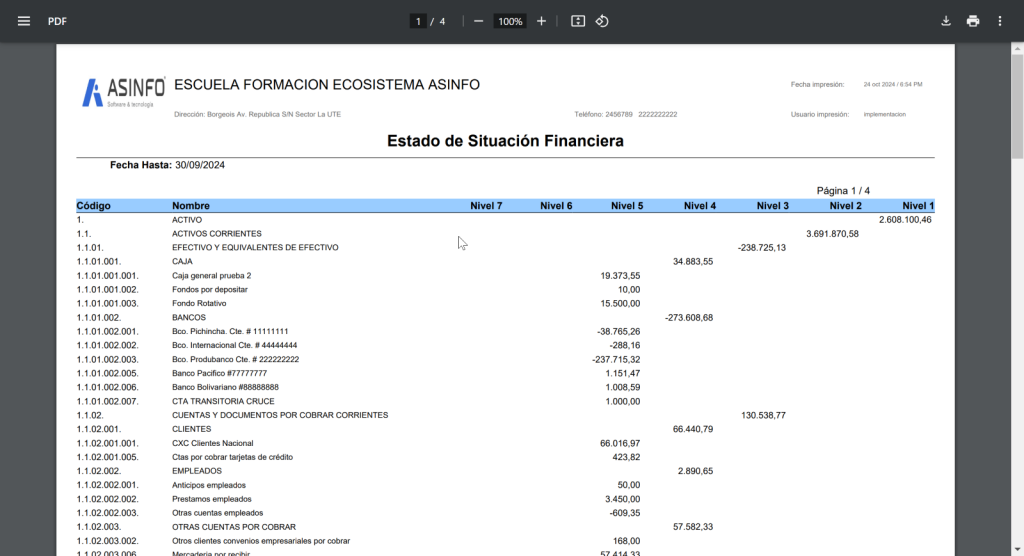1024x556 pixels.
Task: Click 'CXC Clientes Nacional' row
Action: point(212,444)
